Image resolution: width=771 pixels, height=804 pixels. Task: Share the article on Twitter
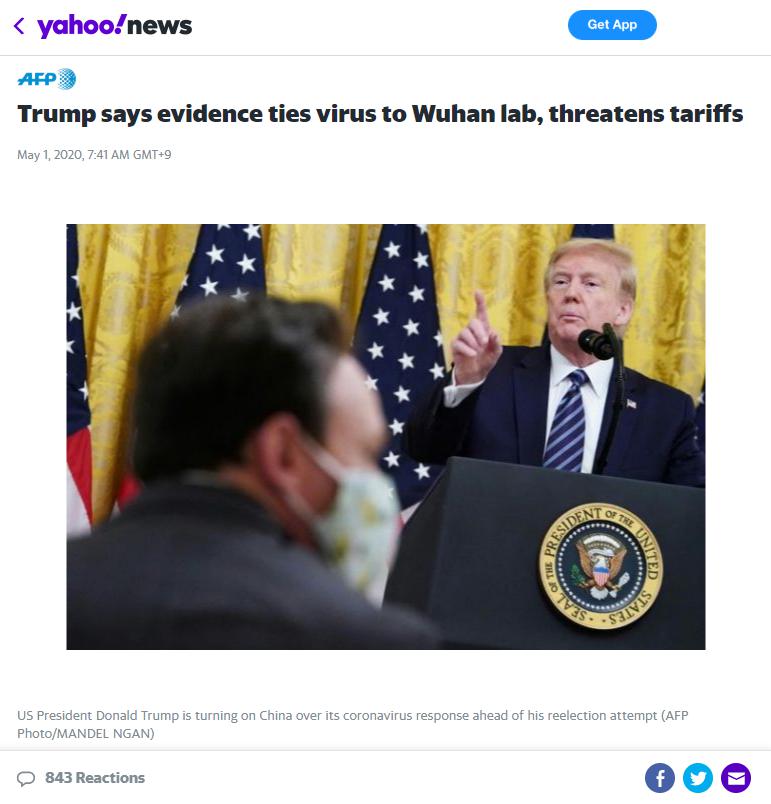point(698,778)
